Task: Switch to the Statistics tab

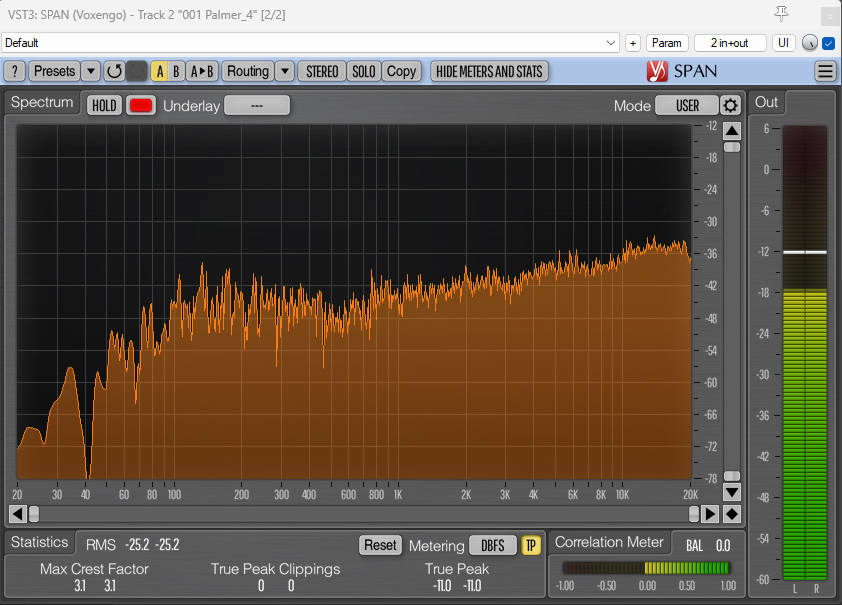Action: 40,542
